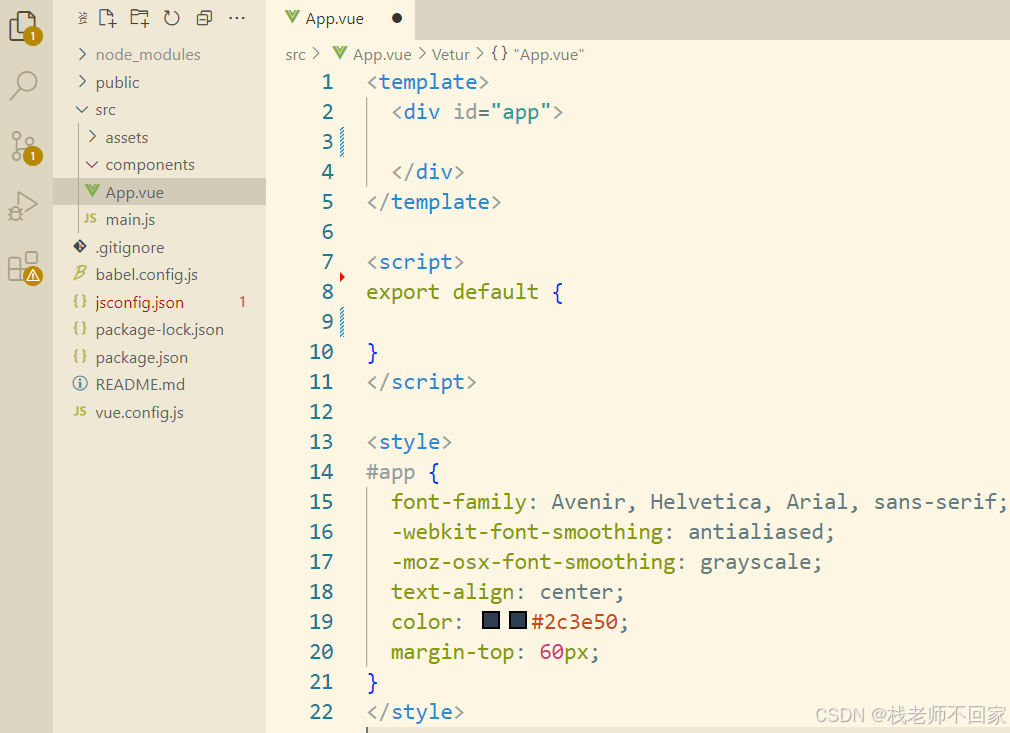The width and height of the screenshot is (1010, 733).
Task: Collapse all folders in explorer
Action: 204,18
